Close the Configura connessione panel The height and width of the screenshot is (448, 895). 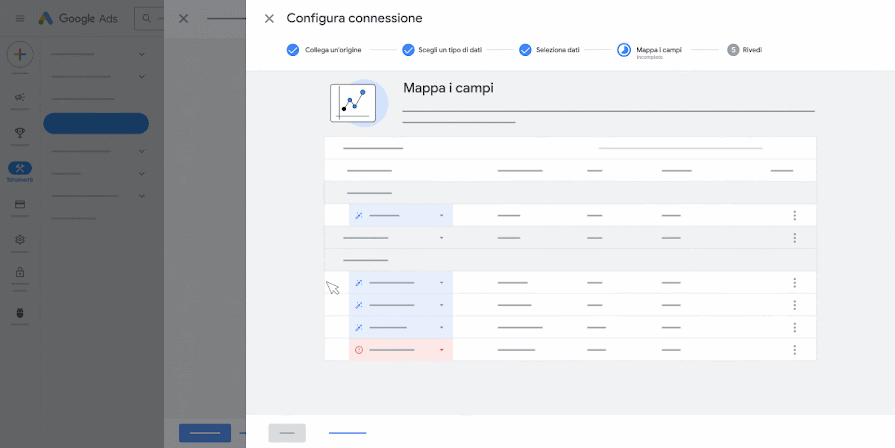pos(269,19)
